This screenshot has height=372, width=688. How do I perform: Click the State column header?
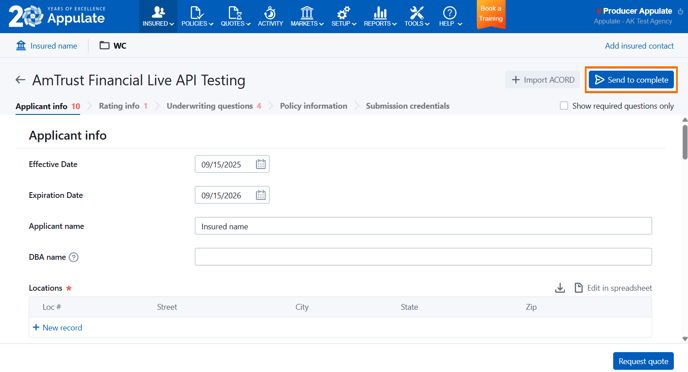tap(409, 307)
